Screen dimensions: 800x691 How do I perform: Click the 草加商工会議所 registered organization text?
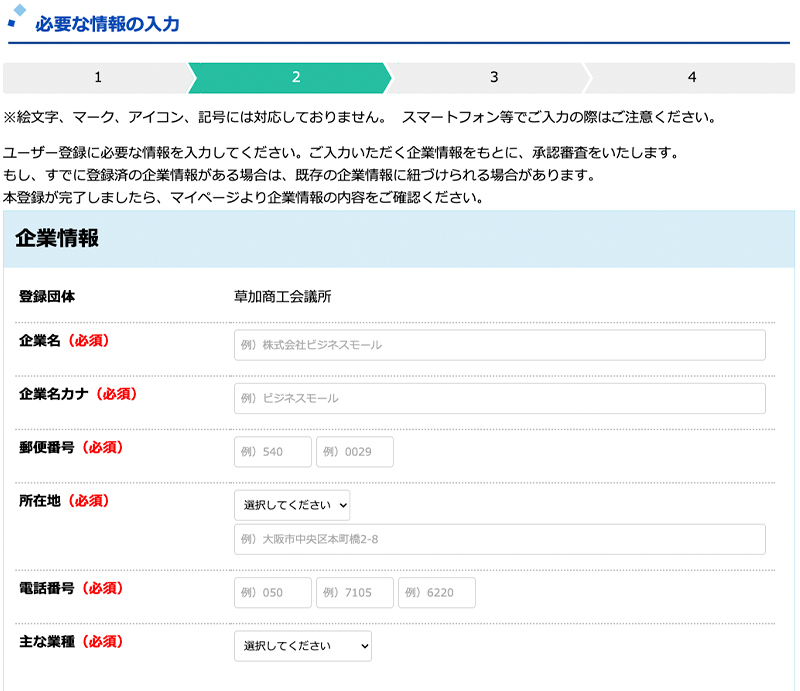pyautogui.click(x=283, y=296)
